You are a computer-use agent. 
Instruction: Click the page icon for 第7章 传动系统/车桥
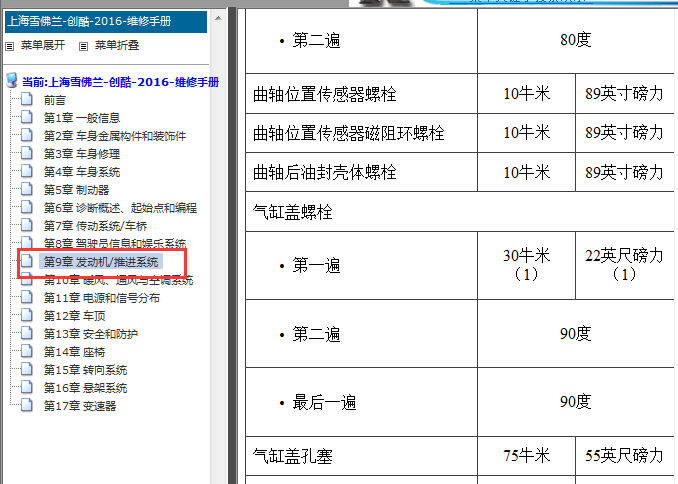pos(27,225)
